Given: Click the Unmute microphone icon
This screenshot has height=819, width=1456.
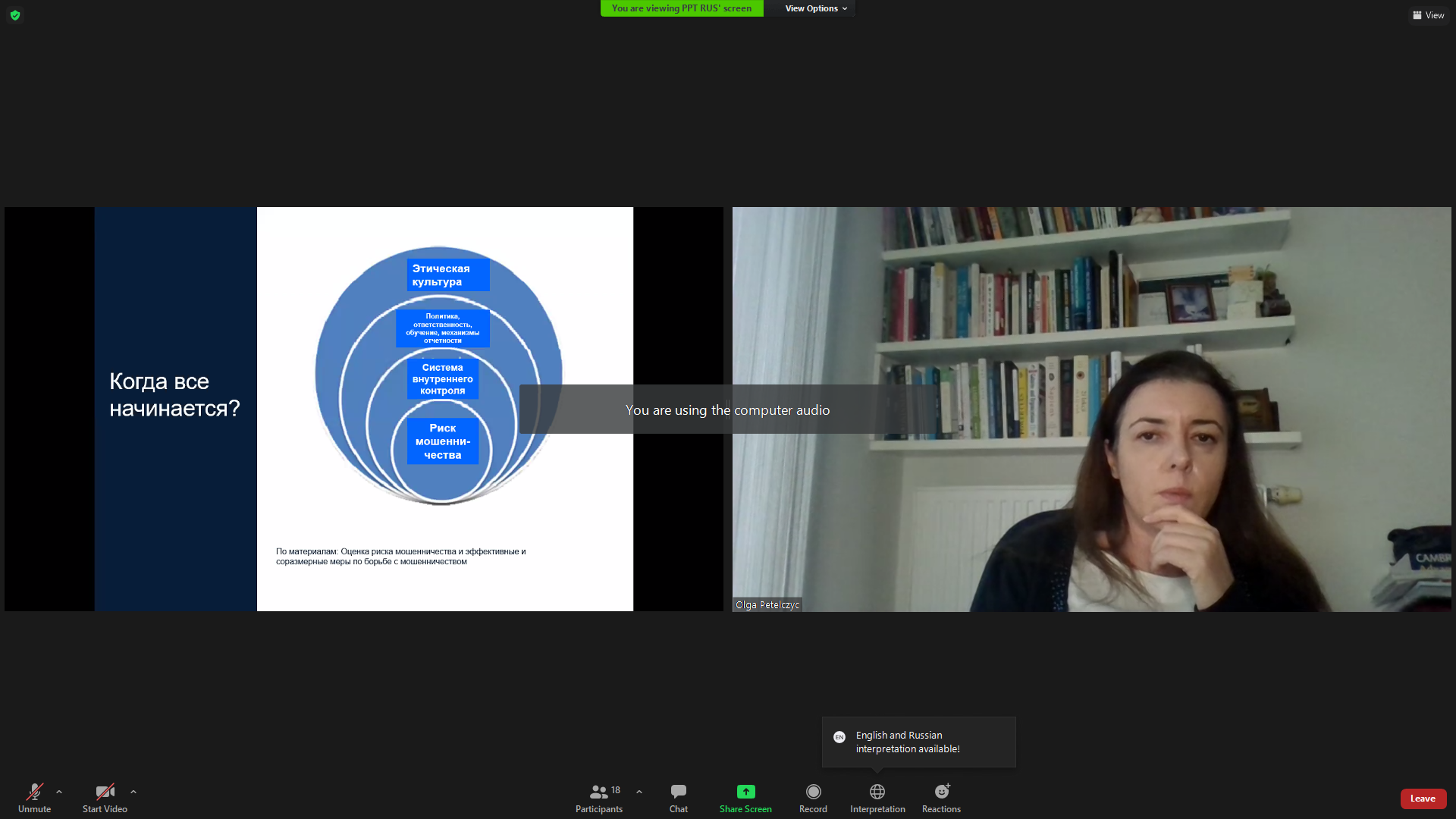Looking at the screenshot, I should point(35,792).
